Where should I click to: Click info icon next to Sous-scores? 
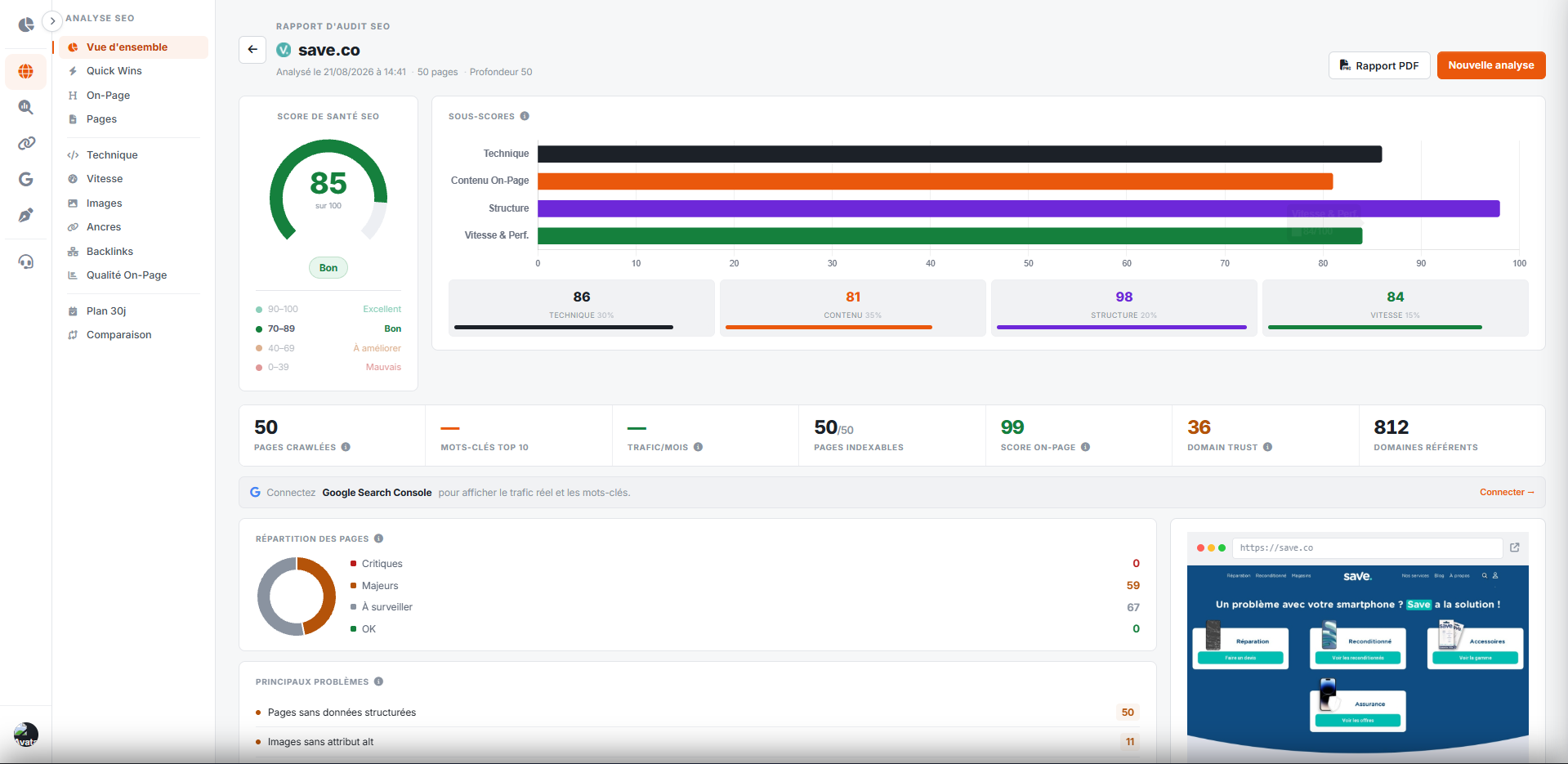click(x=525, y=116)
